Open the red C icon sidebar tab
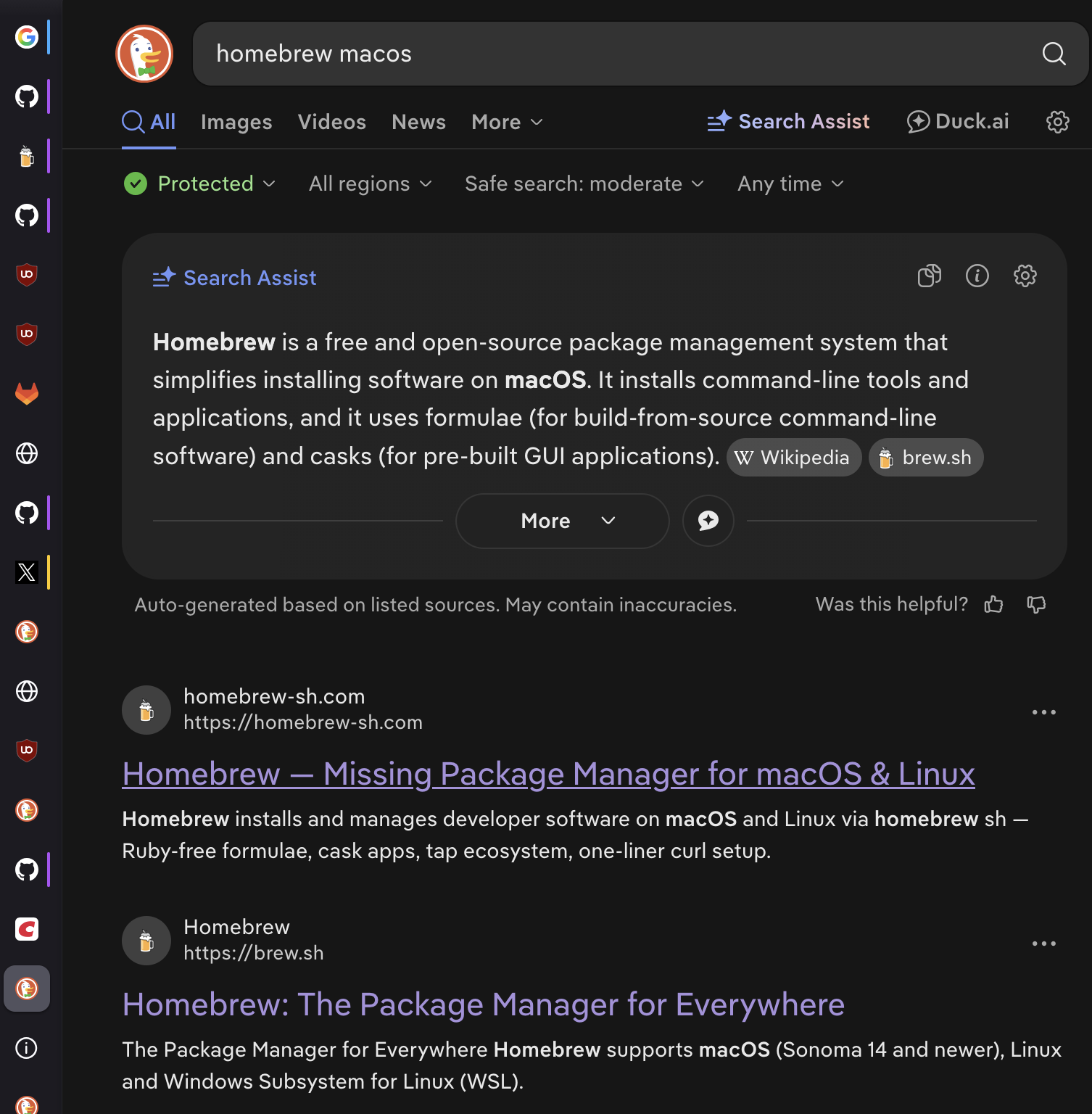Image resolution: width=1092 pixels, height=1114 pixels. pyautogui.click(x=27, y=929)
